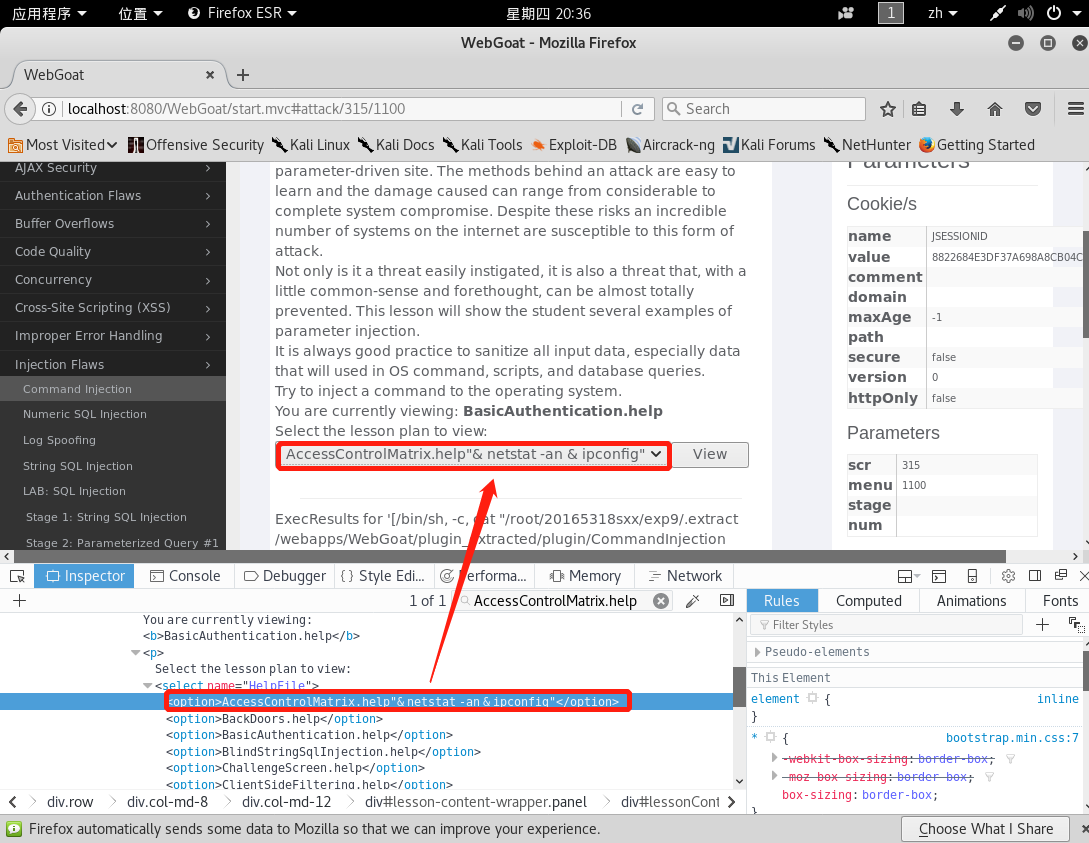Click the element selector highlight icon next to element rule

click(813, 698)
